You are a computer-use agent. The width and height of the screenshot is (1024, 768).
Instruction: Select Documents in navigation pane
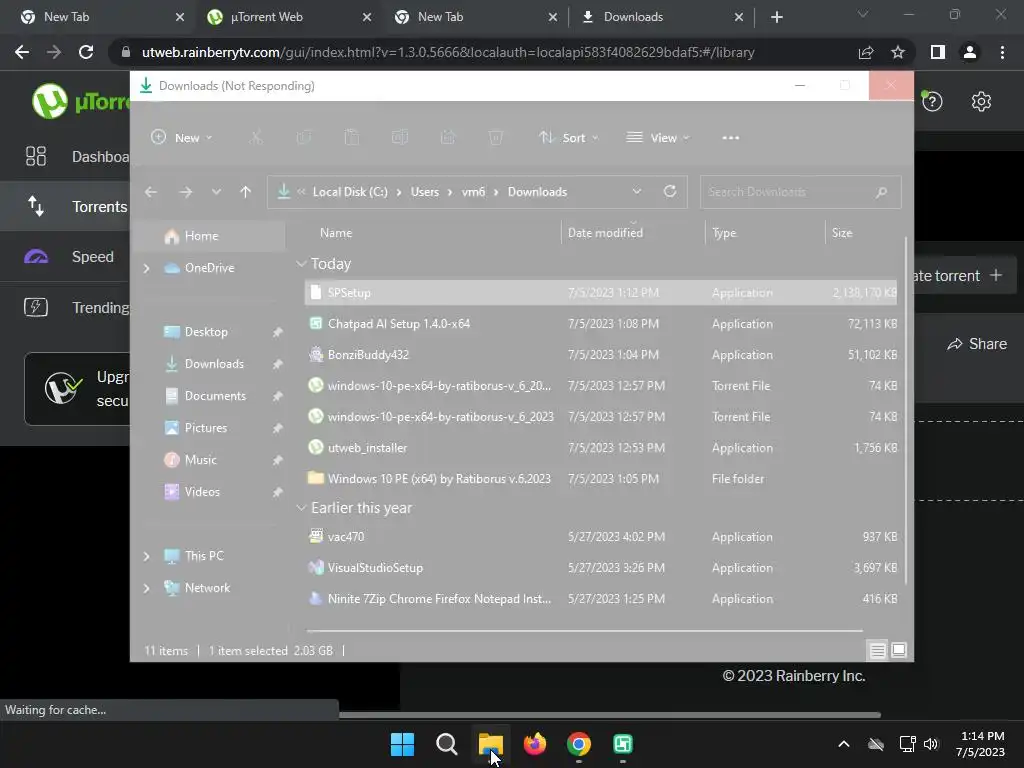(x=216, y=396)
